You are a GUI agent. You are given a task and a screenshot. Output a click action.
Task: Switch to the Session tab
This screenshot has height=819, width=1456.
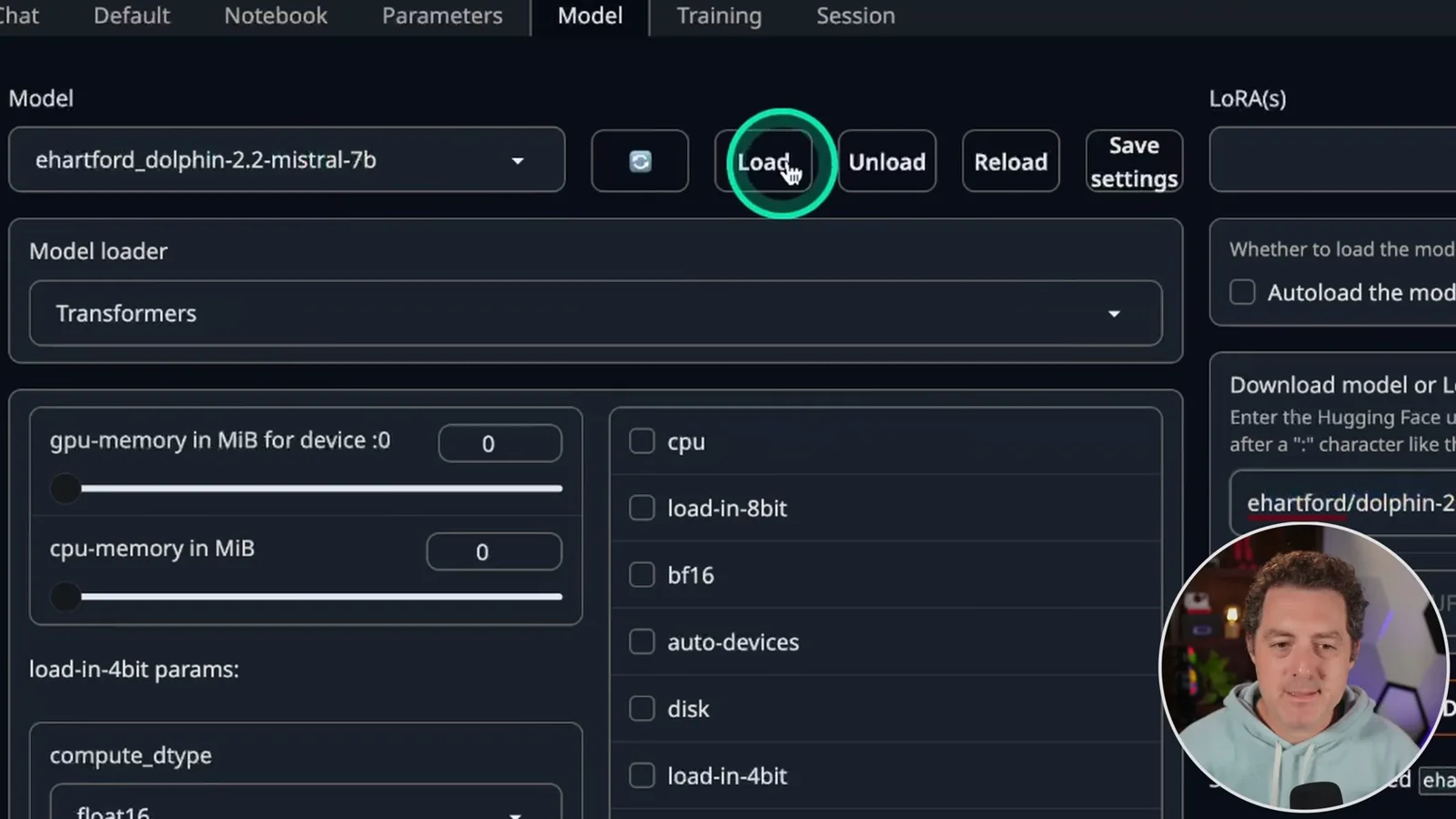pos(855,15)
